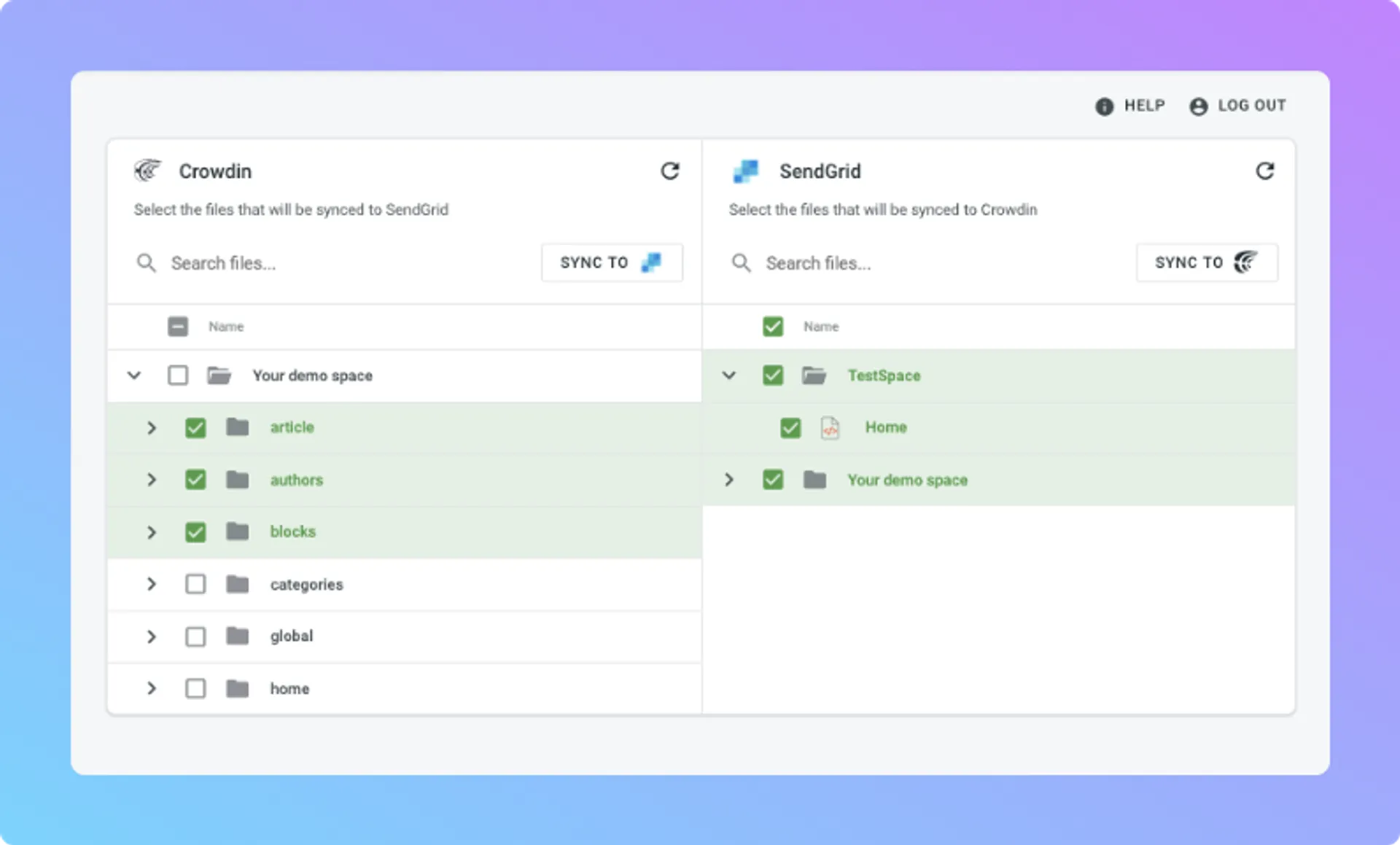Toggle the Crowdin select-all Name checkbox
The width and height of the screenshot is (1400, 845).
178,326
